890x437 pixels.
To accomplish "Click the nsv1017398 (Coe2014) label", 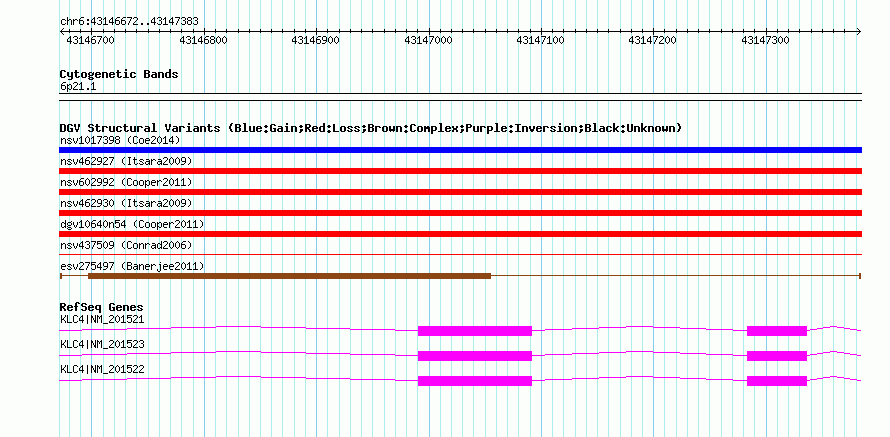I will point(120,140).
